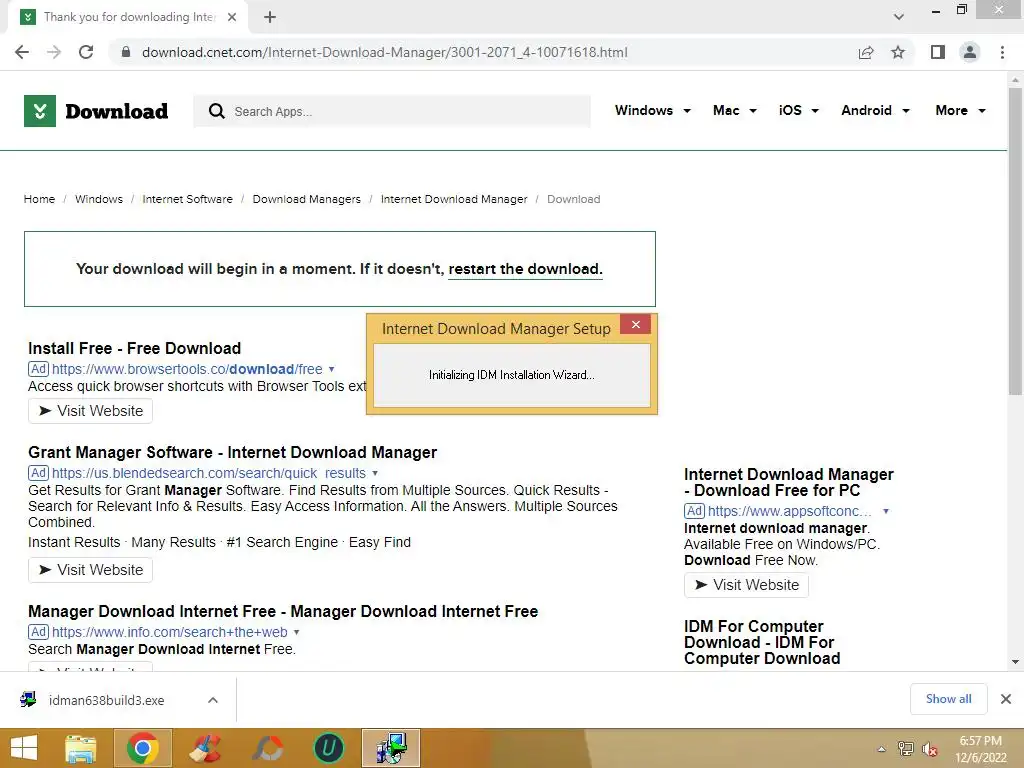
Task: Close the downloads bar
Action: click(1006, 699)
